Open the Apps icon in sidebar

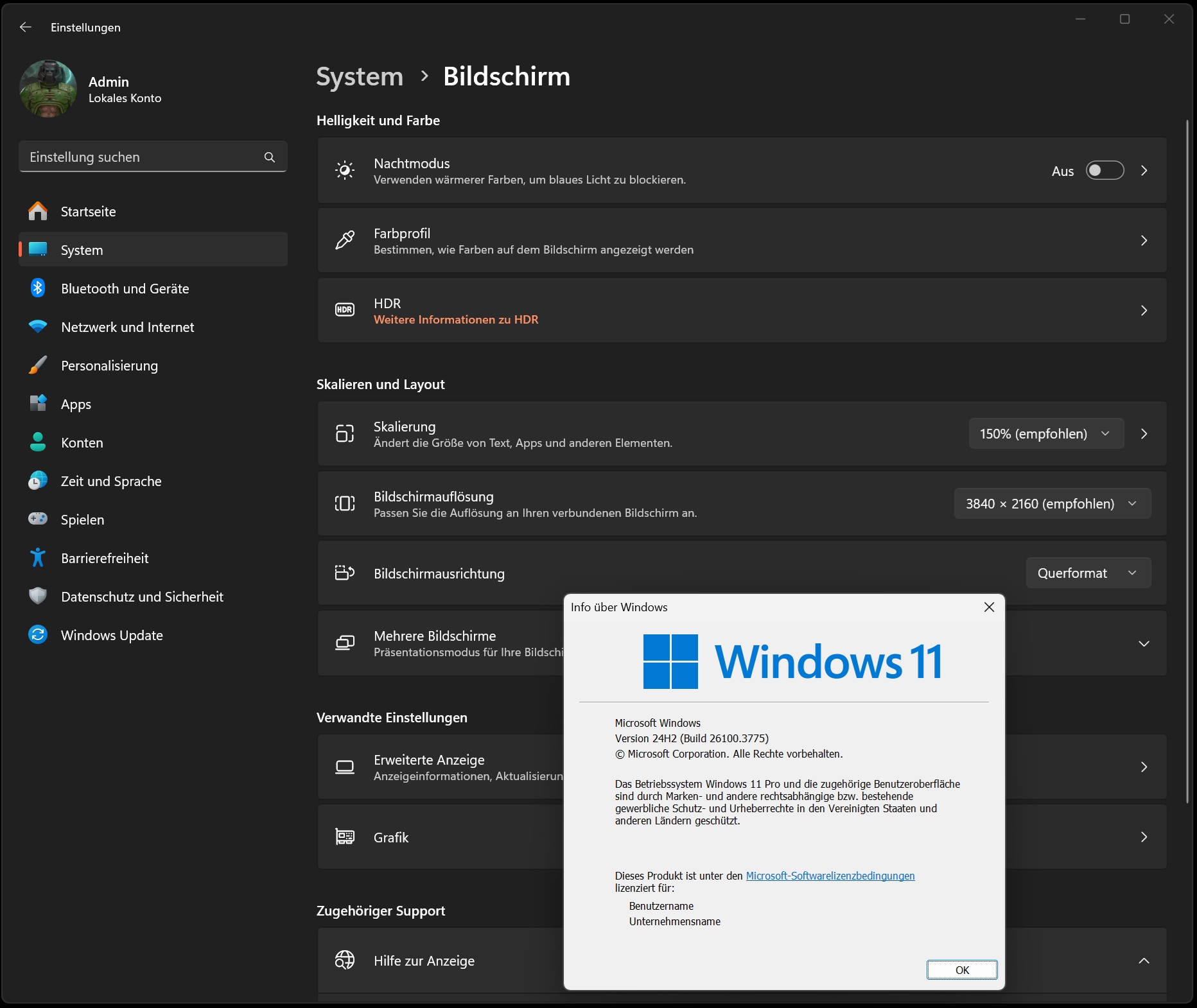(x=38, y=404)
